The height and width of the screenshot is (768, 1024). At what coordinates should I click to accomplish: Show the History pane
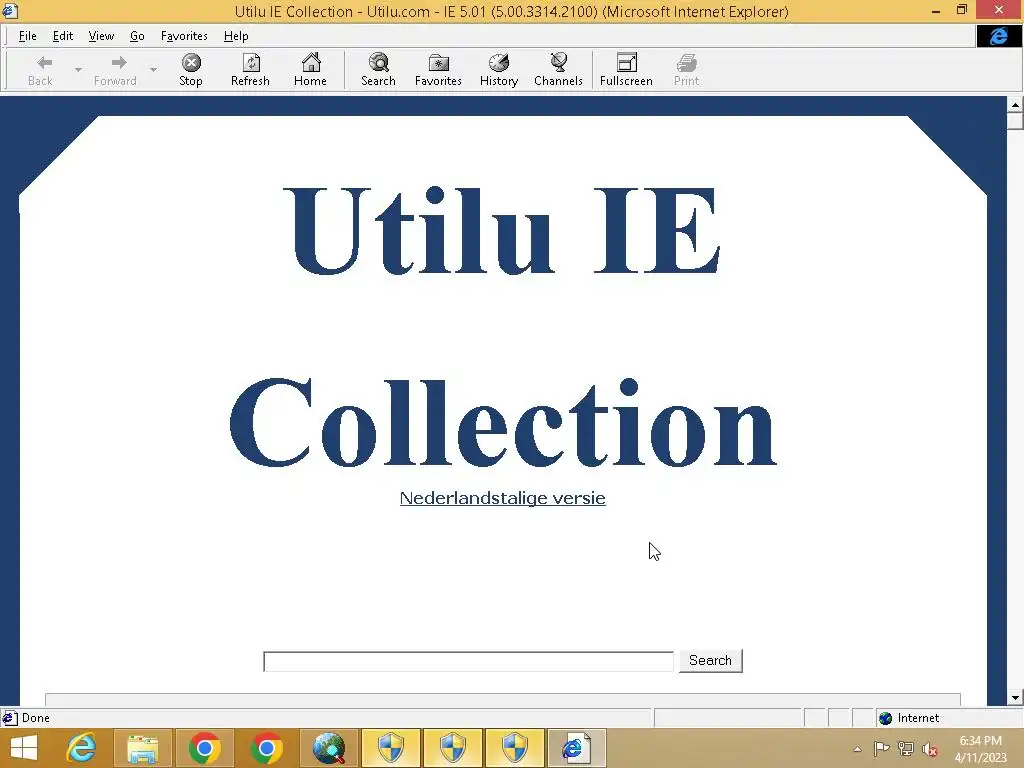[x=499, y=70]
